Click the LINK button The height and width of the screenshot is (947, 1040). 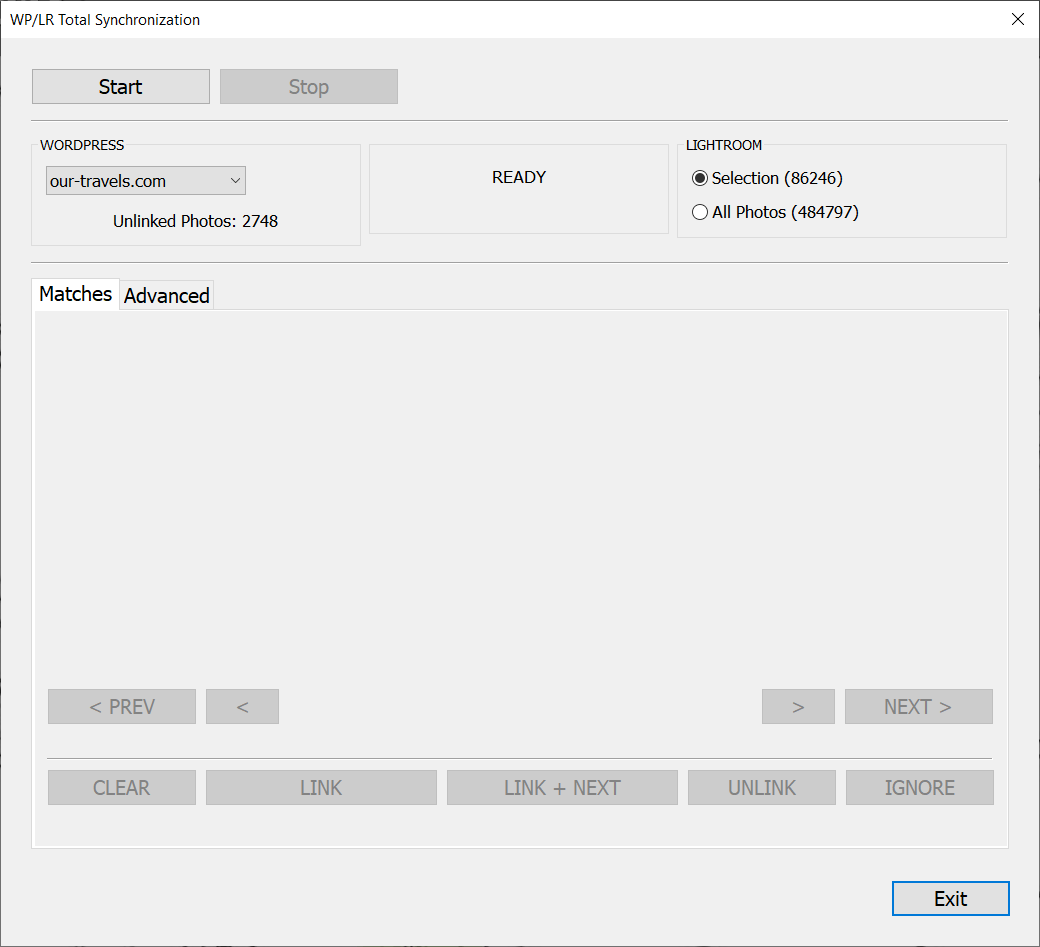point(321,788)
